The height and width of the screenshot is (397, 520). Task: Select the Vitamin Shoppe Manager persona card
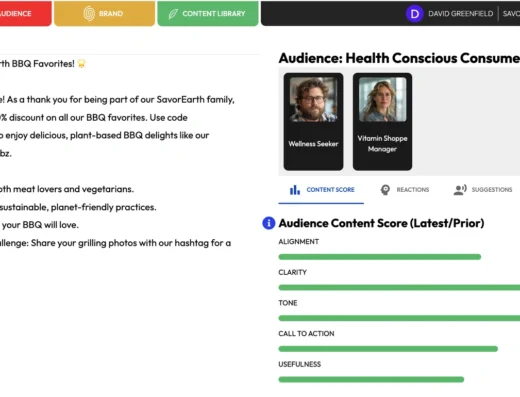(382, 122)
